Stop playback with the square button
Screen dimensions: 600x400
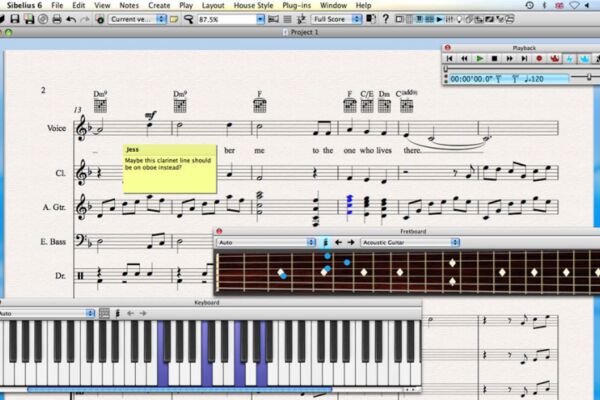coord(494,59)
